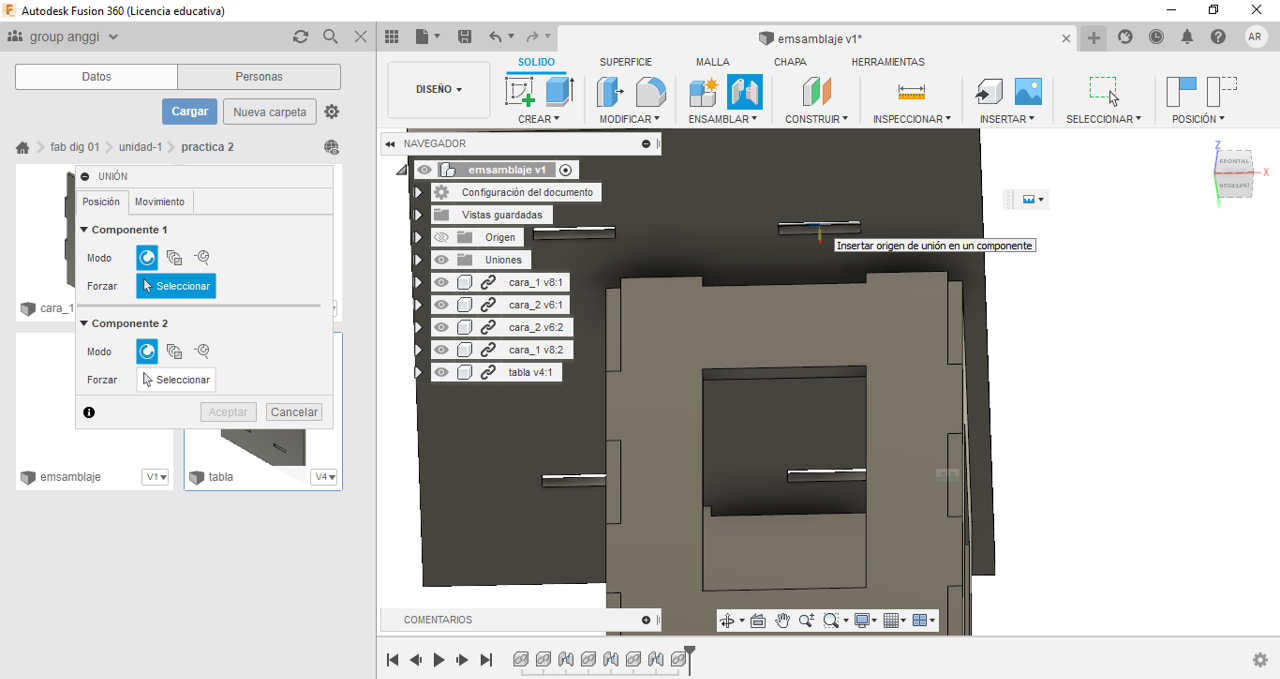Hide the cara_1 v8:1 component
The width and height of the screenshot is (1280, 679).
441,282
